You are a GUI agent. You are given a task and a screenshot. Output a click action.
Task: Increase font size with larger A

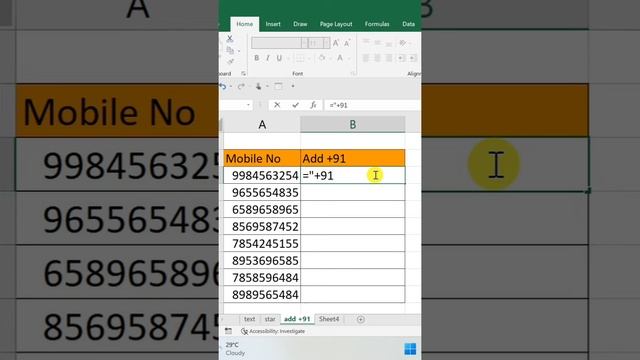tap(336, 43)
